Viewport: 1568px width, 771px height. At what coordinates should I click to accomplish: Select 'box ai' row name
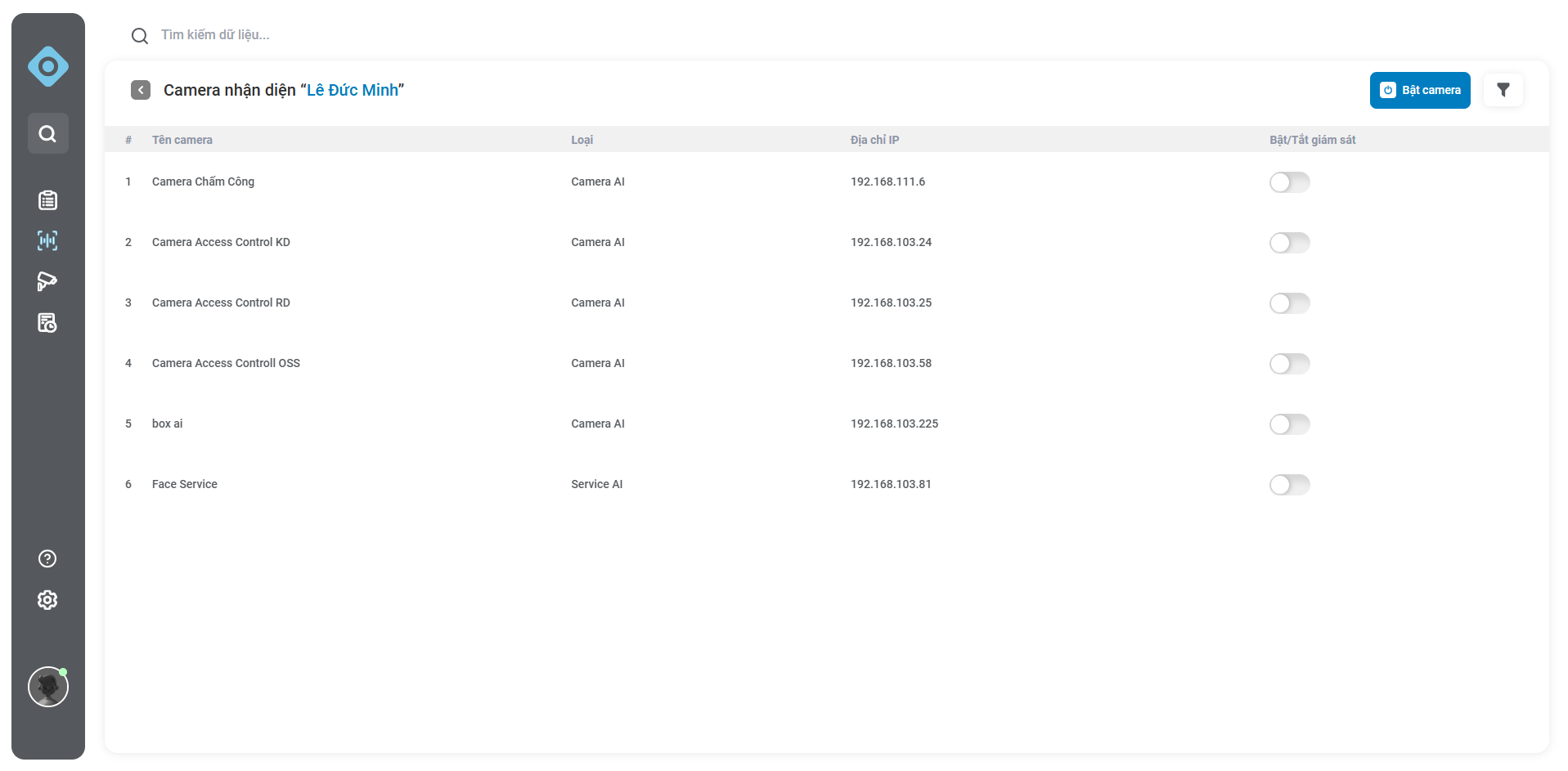[x=168, y=424]
